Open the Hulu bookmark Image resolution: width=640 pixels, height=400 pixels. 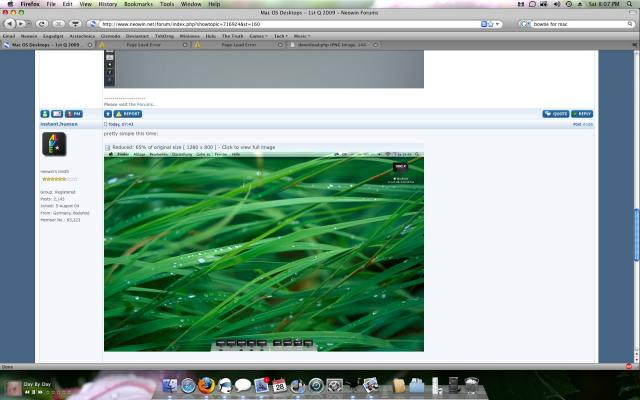[x=211, y=36]
